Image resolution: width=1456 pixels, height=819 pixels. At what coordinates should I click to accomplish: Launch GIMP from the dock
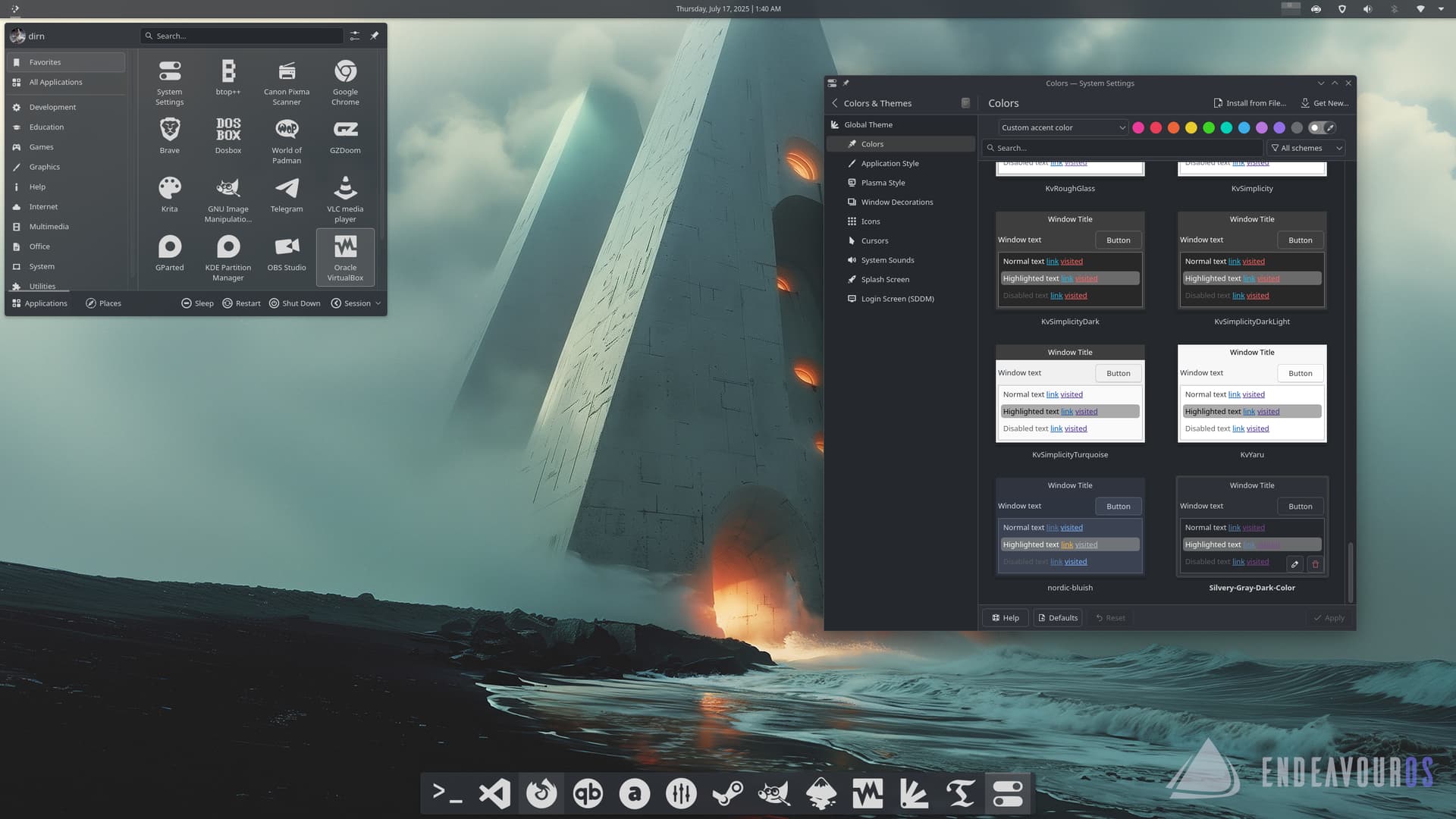774,793
